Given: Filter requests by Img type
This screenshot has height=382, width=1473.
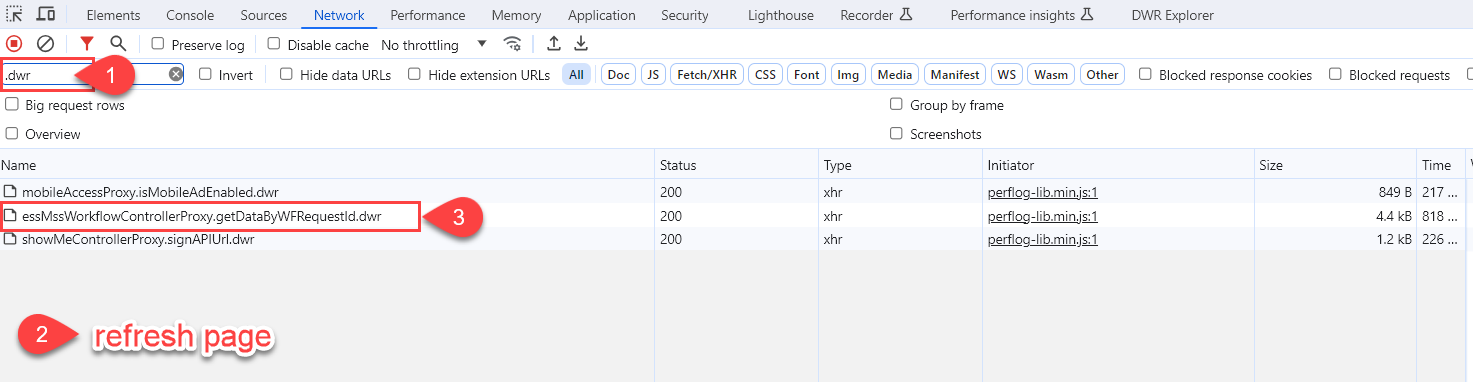Looking at the screenshot, I should point(849,74).
